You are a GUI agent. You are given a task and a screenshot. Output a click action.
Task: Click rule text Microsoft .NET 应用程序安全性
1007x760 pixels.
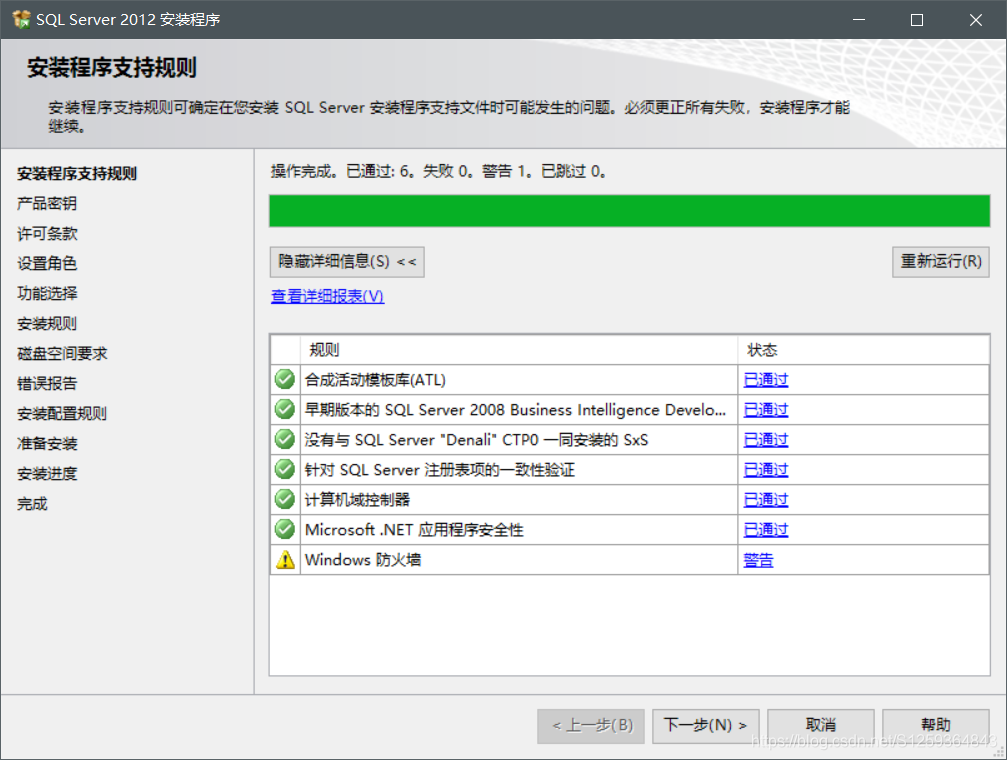pos(414,530)
